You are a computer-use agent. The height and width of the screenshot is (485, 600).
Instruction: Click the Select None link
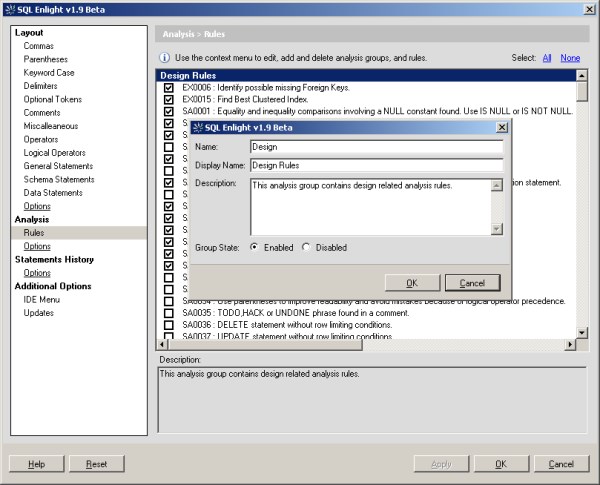coord(570,58)
